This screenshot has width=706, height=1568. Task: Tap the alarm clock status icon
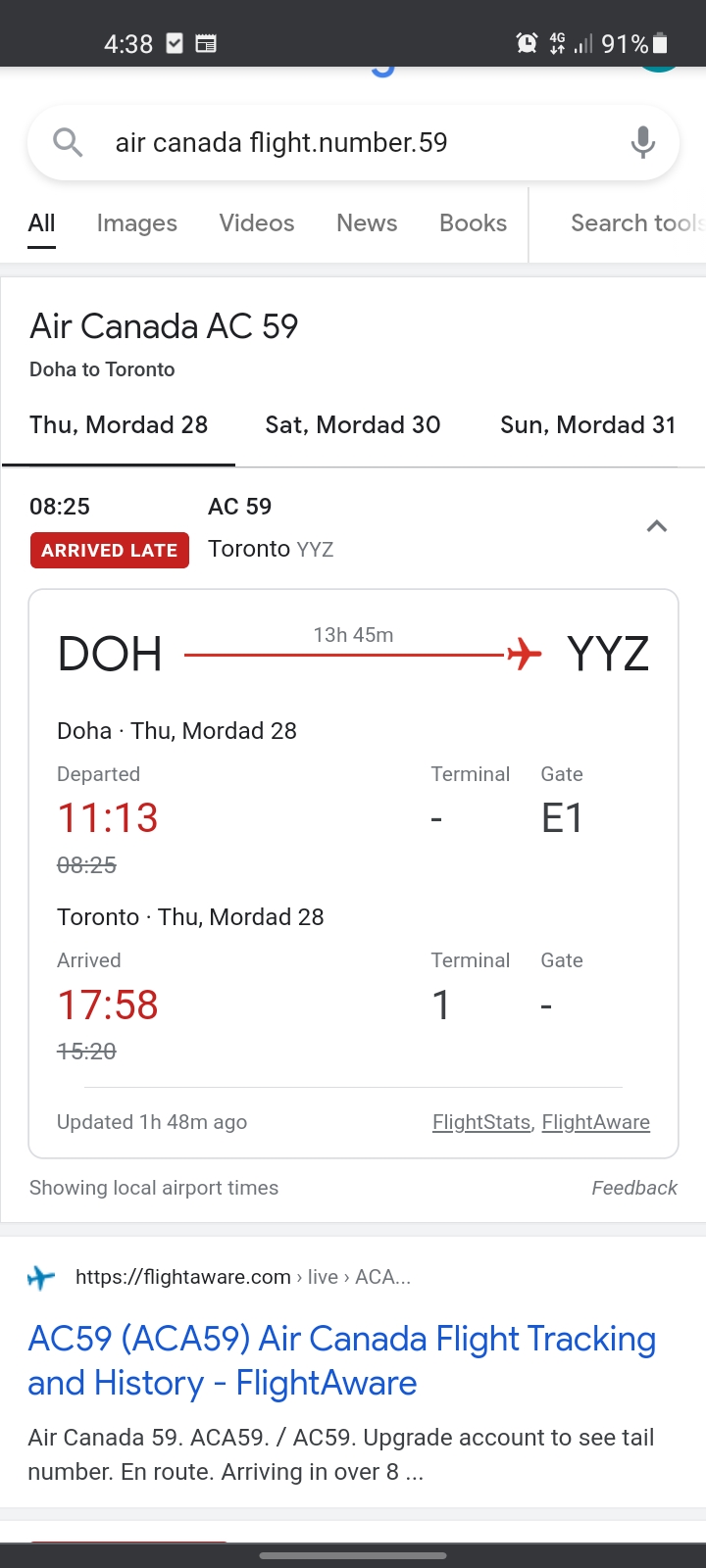coord(527,43)
